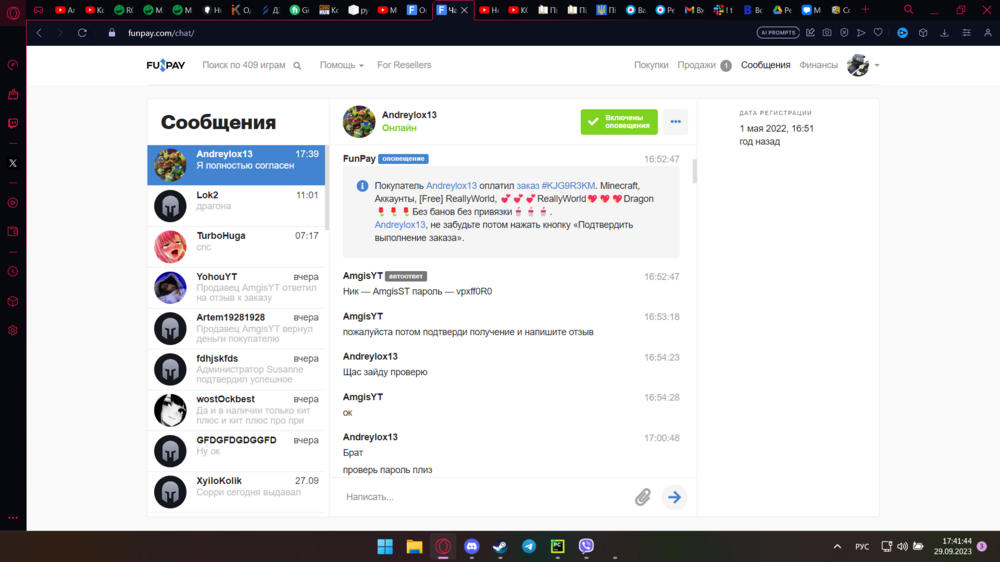The image size is (1000, 562).
Task: Open File Explorer from the taskbar
Action: (415, 546)
